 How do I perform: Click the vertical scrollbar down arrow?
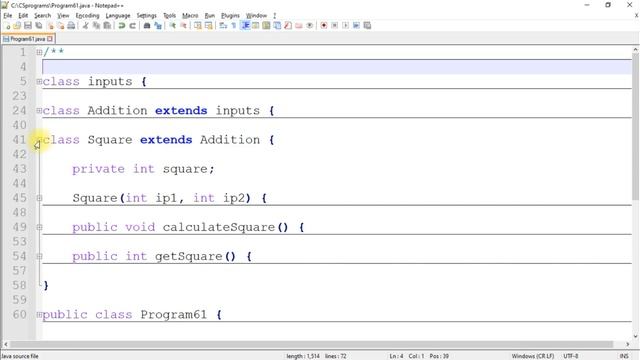point(635,336)
